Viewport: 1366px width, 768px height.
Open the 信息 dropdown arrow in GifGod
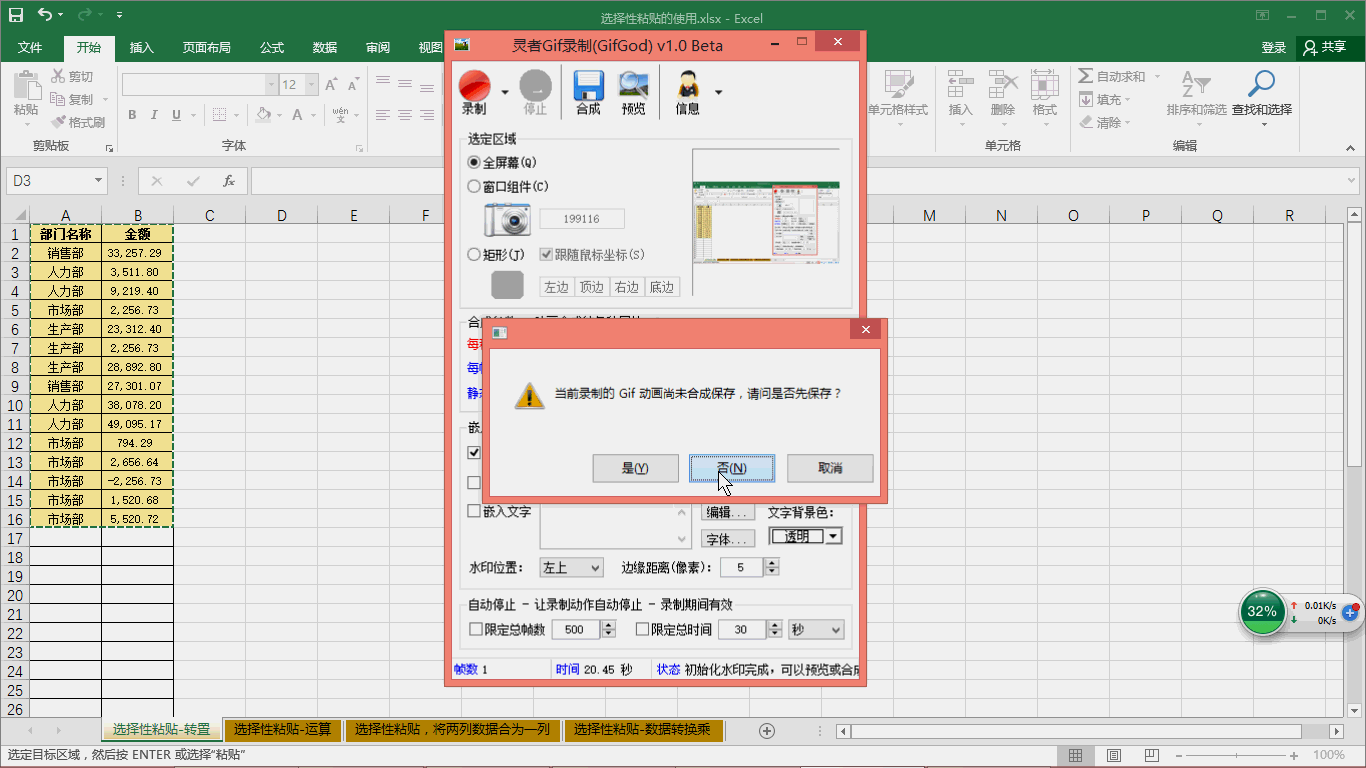coord(718,92)
